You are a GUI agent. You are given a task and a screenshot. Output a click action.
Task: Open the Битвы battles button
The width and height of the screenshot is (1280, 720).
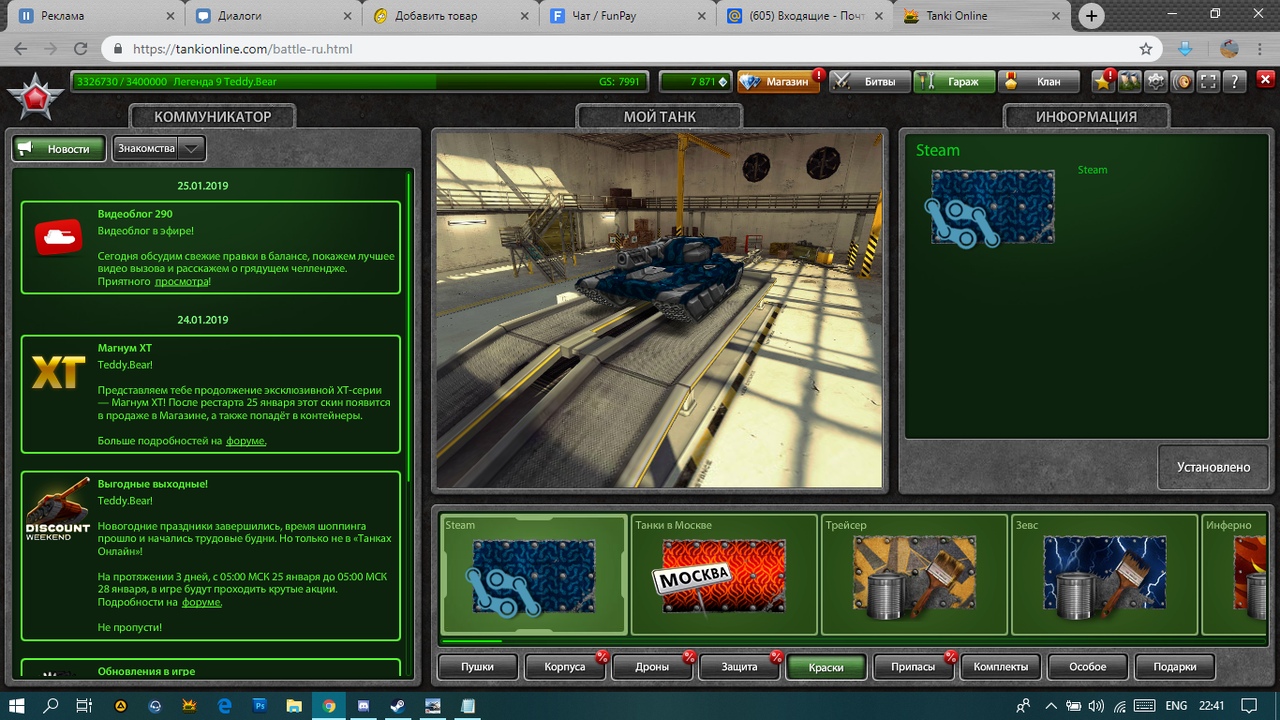[x=870, y=82]
